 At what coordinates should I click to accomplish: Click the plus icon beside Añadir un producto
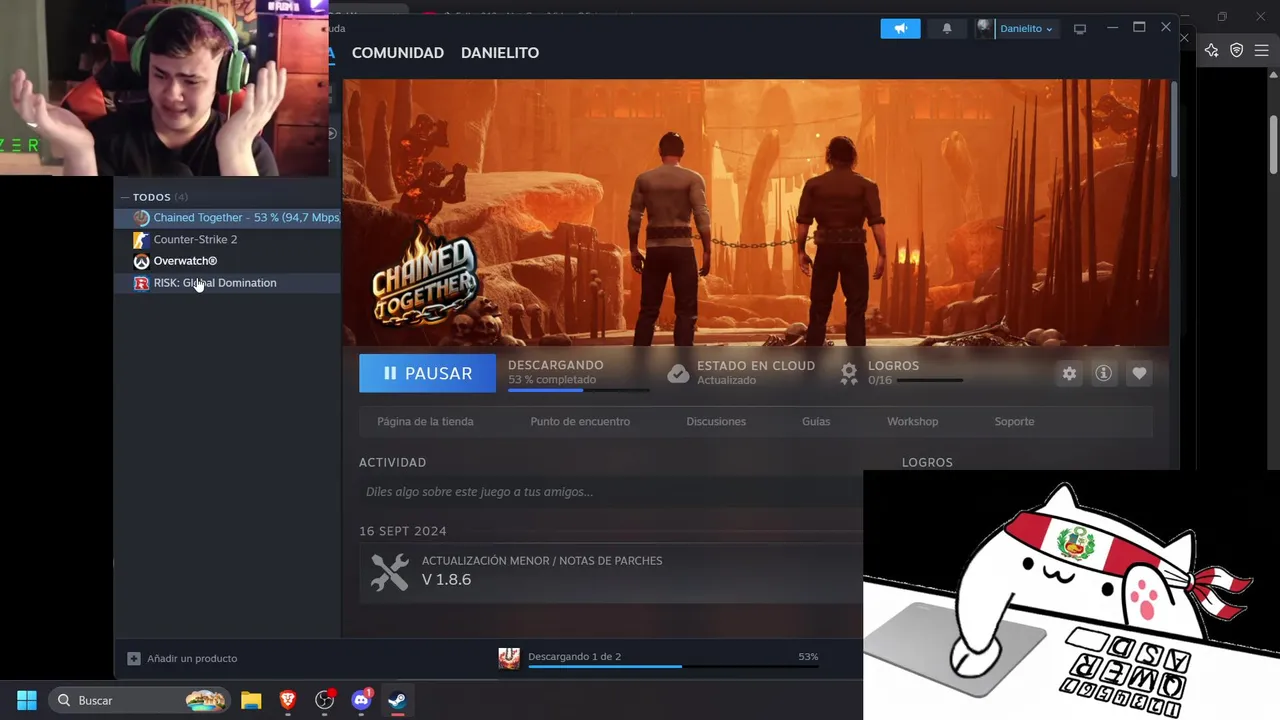point(134,658)
